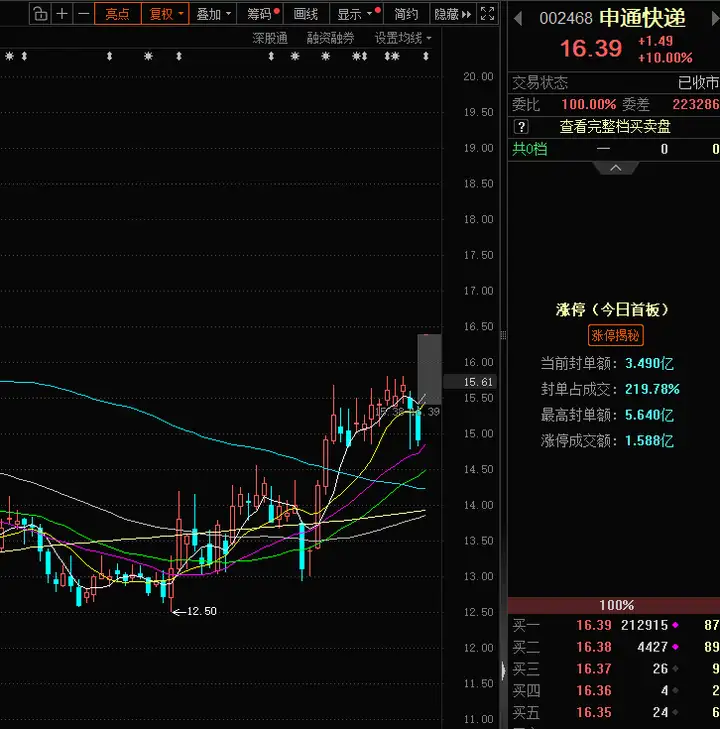Zoom in chart with plus icon
The width and height of the screenshot is (720, 729).
tap(62, 14)
